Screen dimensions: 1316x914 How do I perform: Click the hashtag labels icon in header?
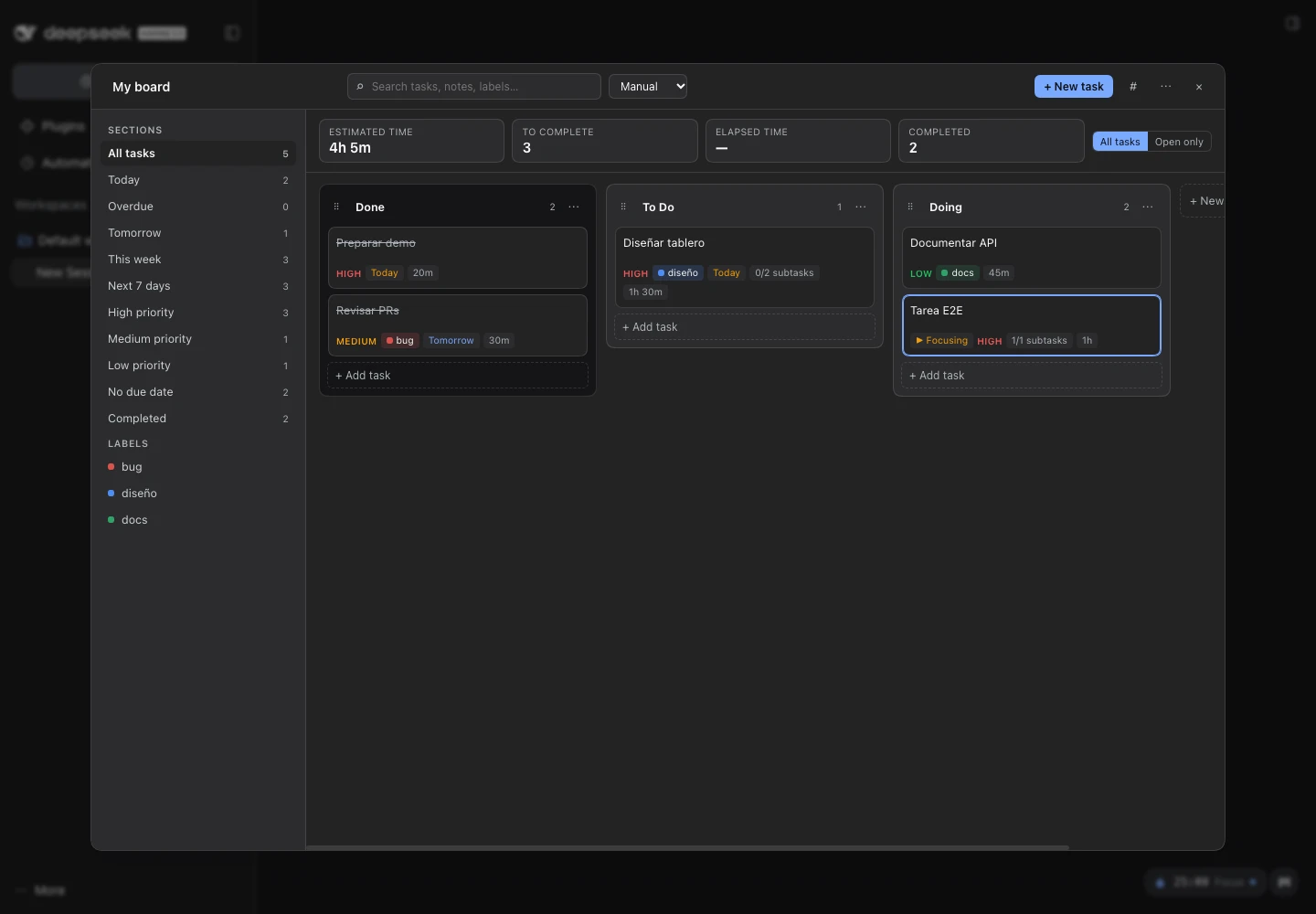[x=1133, y=87]
